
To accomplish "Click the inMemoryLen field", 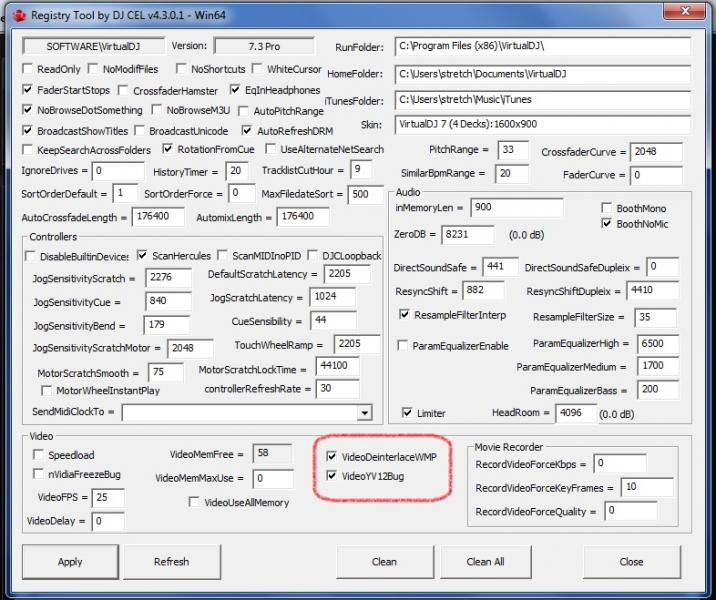I will tap(516, 208).
